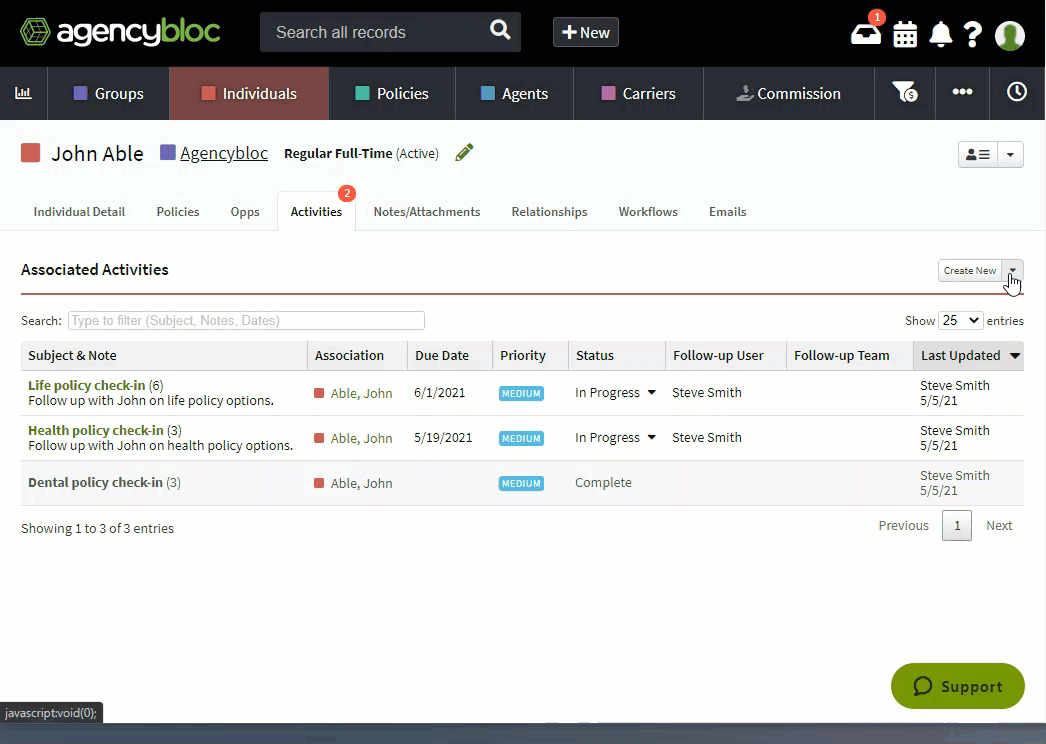Open the calendar icon in header

coord(905,34)
